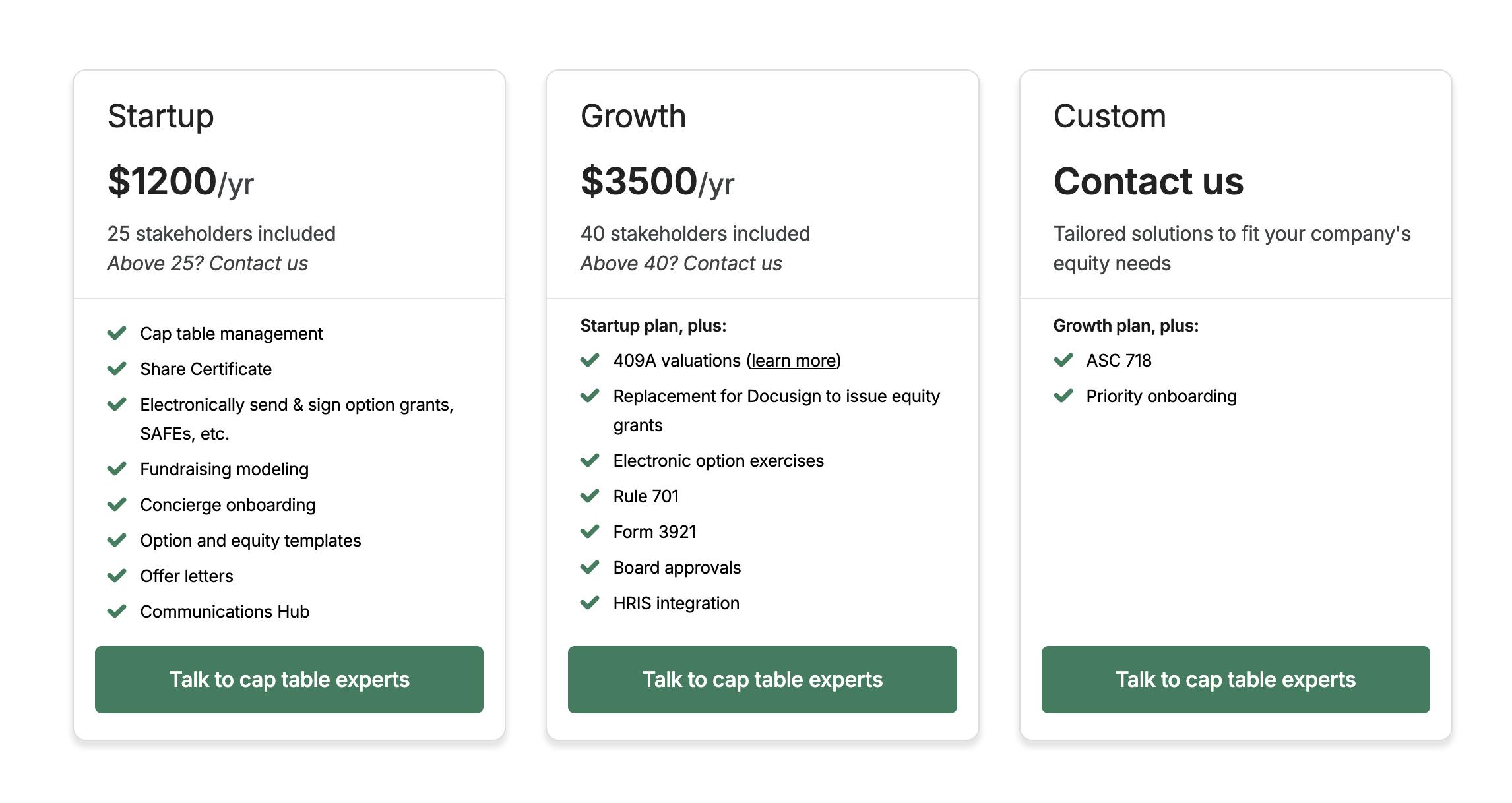Click the checkmark next to ASC 718
This screenshot has width=1512, height=803.
point(1063,360)
